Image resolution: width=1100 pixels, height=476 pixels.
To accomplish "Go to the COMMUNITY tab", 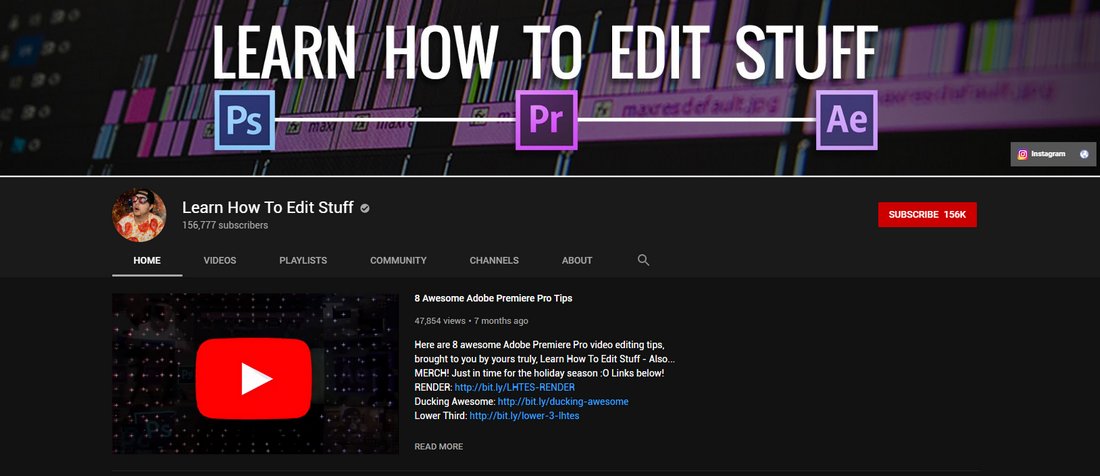I will pos(398,260).
